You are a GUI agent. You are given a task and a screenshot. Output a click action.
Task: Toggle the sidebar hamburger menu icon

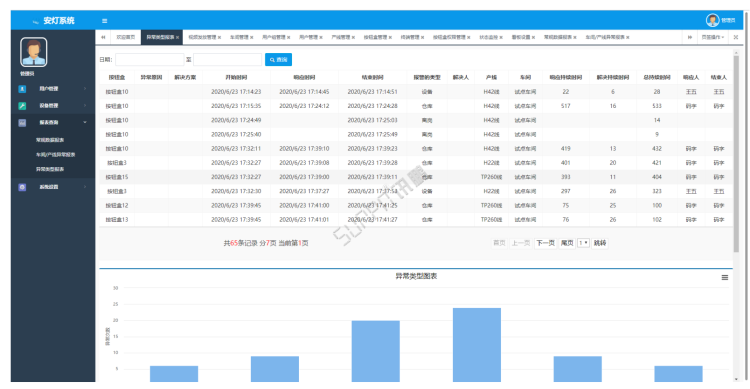click(104, 21)
